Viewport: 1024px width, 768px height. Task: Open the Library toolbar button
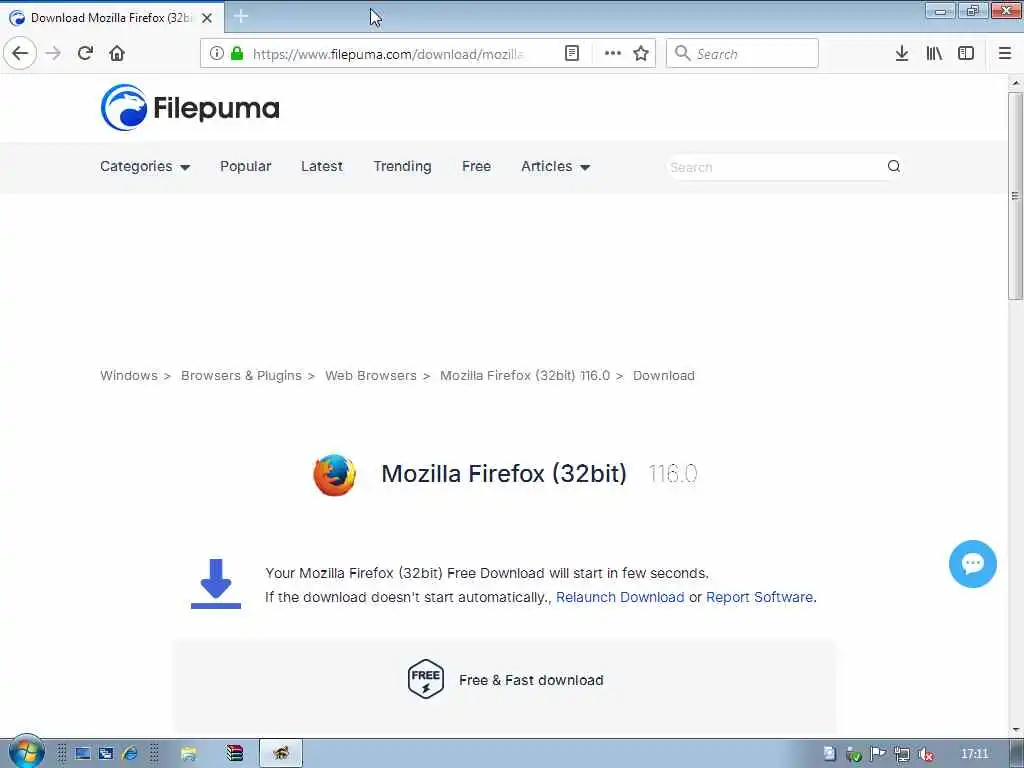pyautogui.click(x=934, y=53)
